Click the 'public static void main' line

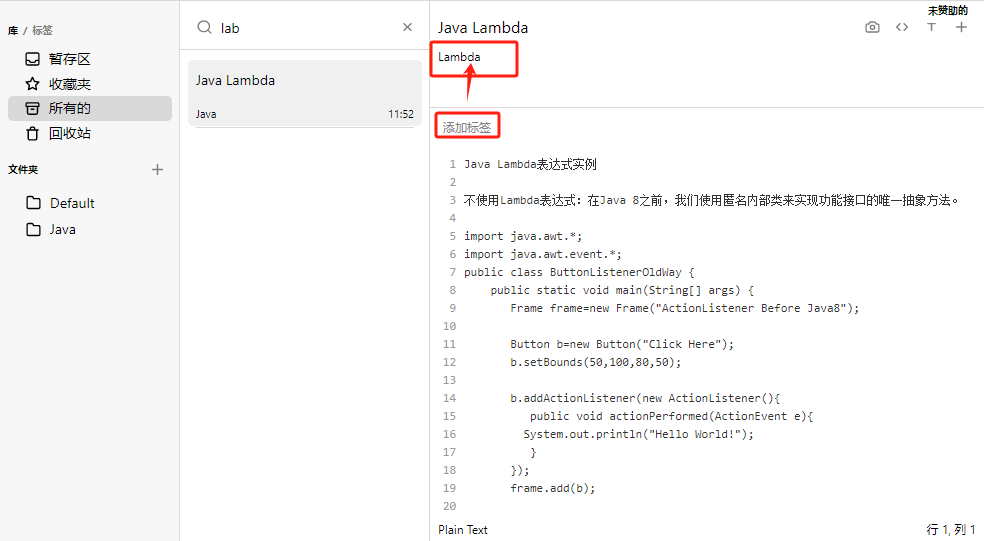[622, 291]
